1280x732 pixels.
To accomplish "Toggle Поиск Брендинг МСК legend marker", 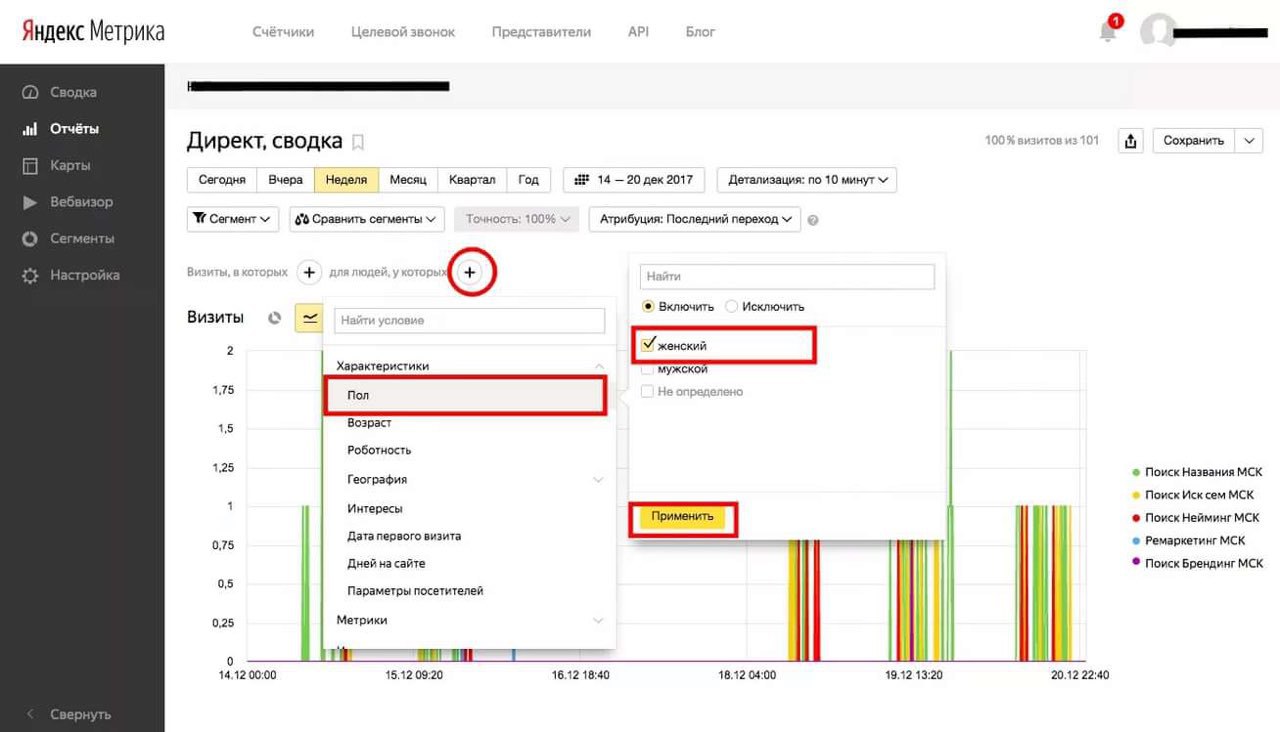I will click(x=1135, y=563).
